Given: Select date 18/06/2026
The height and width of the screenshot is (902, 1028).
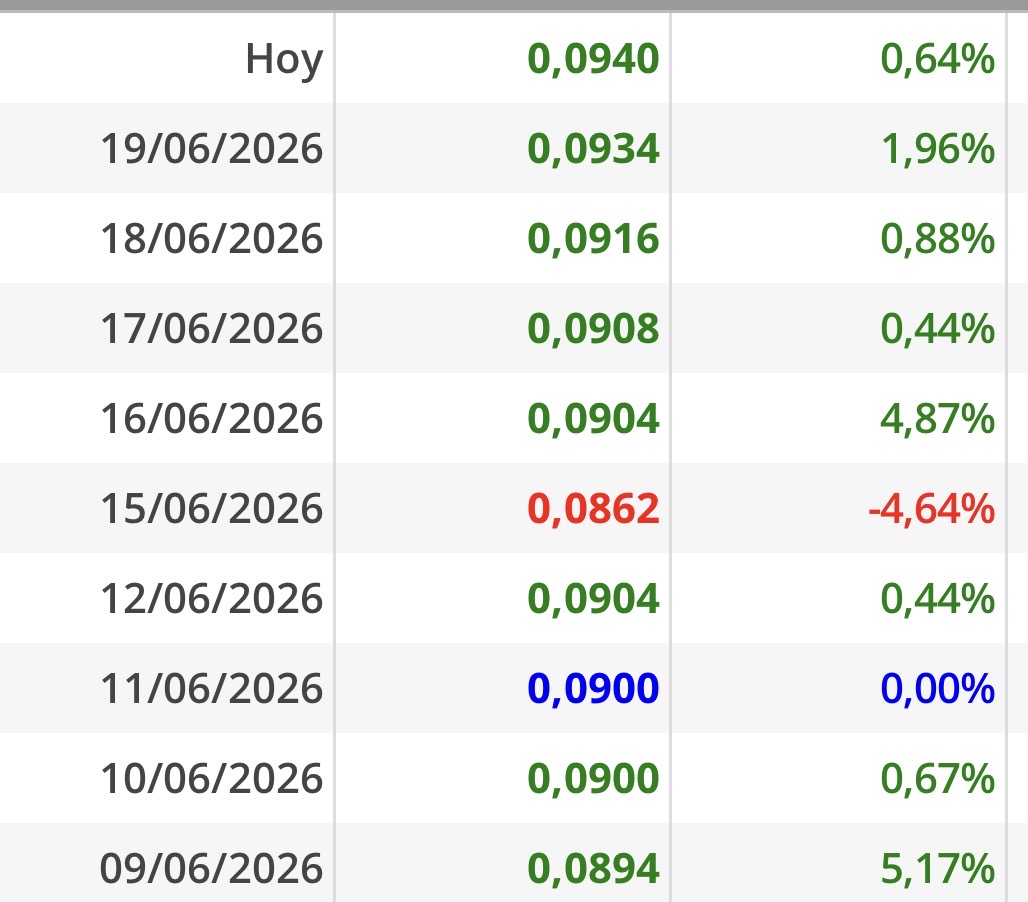Looking at the screenshot, I should (x=211, y=238).
